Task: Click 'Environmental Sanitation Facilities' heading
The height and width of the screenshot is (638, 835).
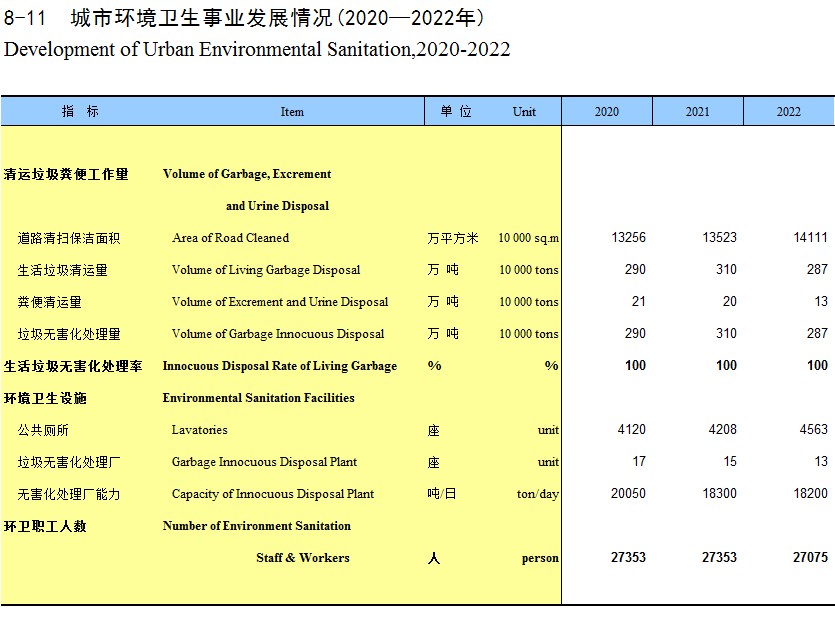Action: click(x=258, y=398)
